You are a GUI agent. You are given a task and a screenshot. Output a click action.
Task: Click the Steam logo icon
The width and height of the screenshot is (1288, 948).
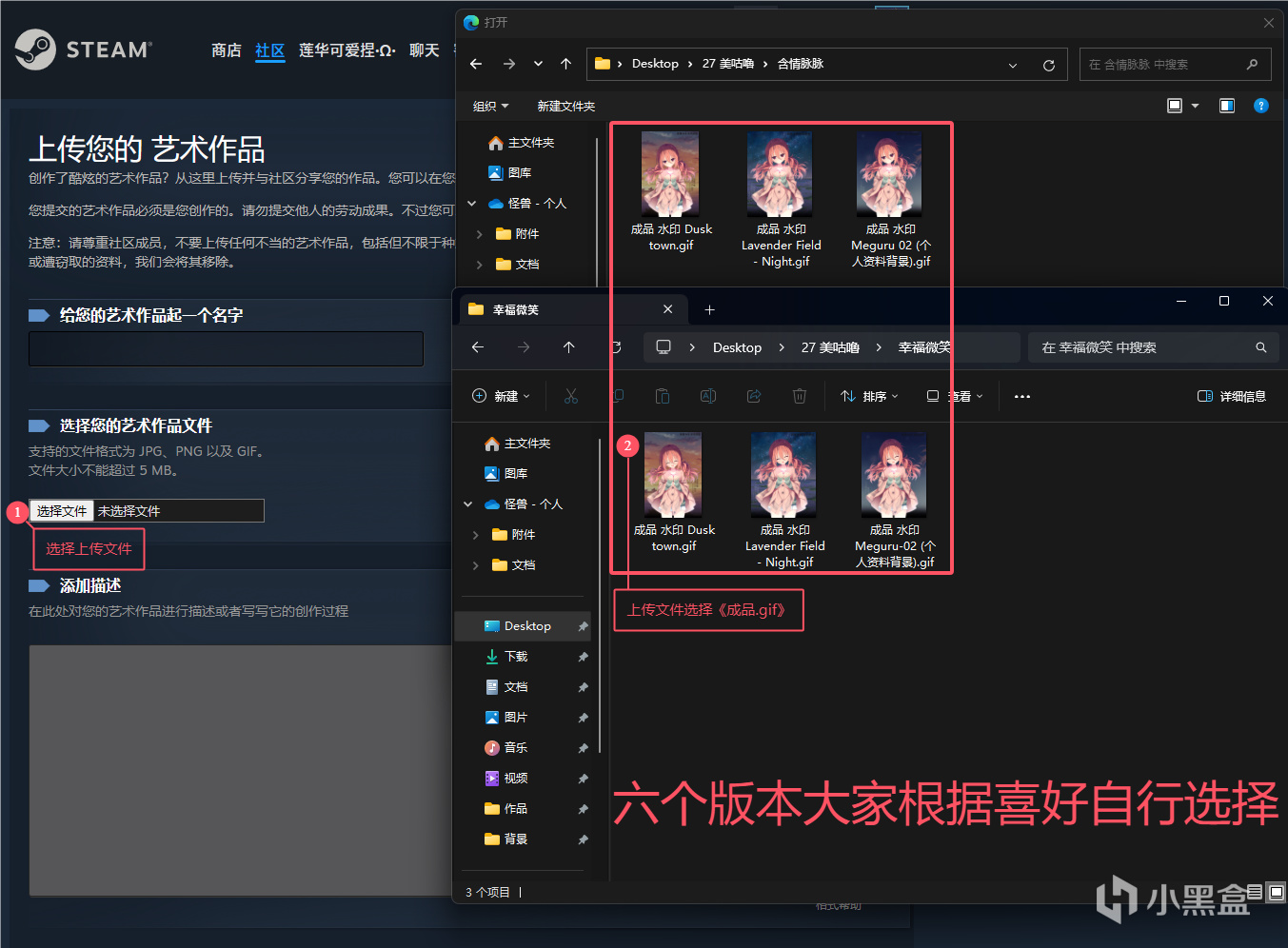(35, 49)
